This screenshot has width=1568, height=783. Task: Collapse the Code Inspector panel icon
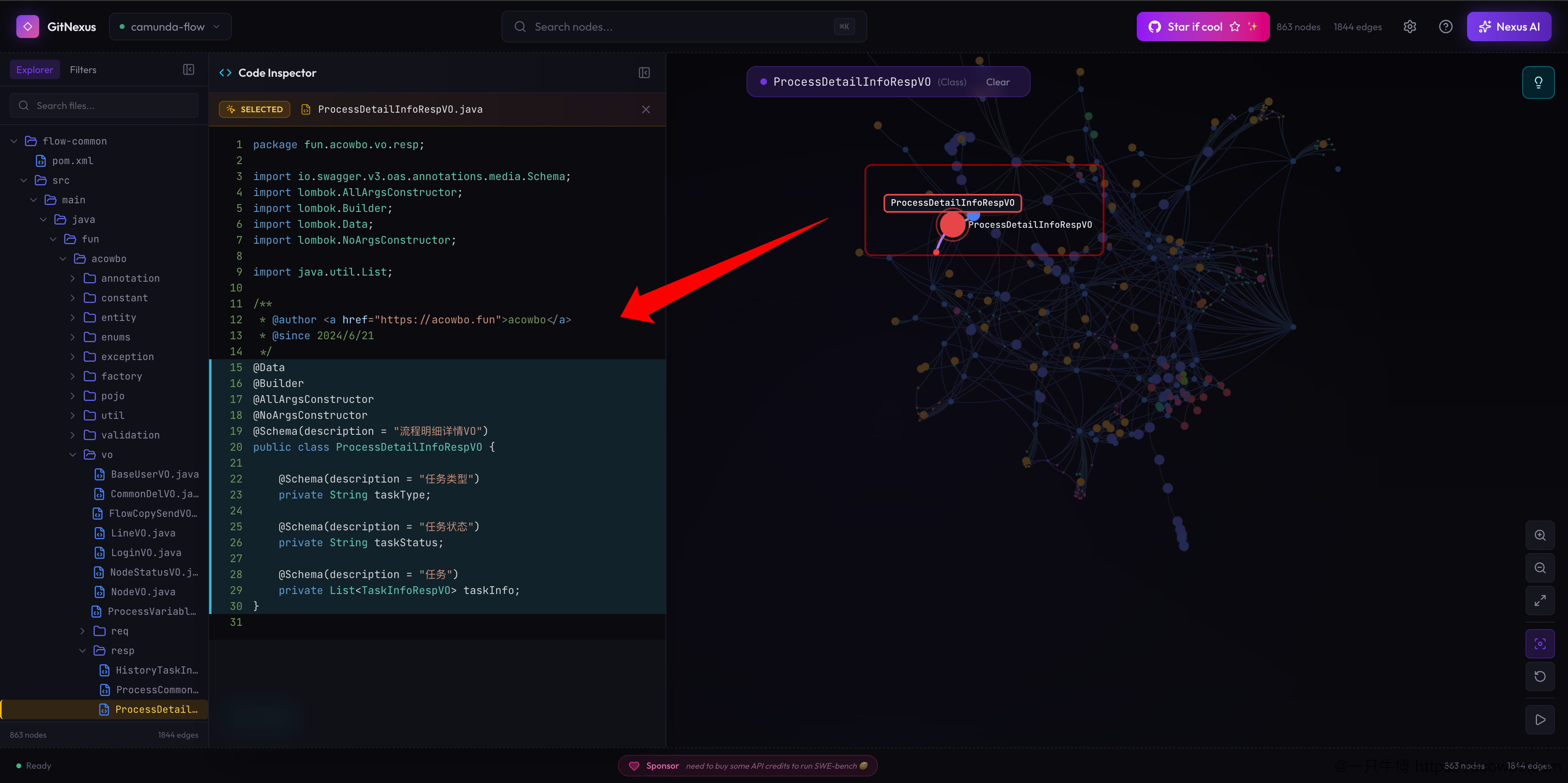[644, 73]
